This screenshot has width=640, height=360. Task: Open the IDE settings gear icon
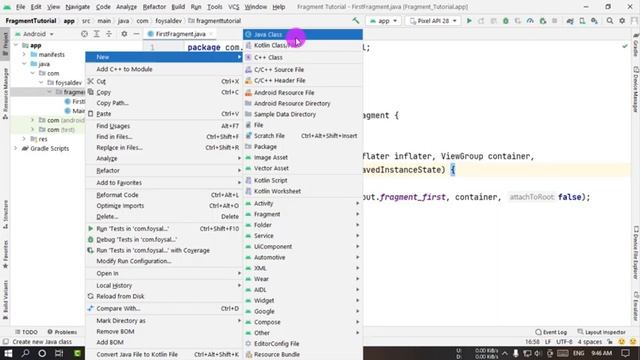pyautogui.click(x=622, y=21)
